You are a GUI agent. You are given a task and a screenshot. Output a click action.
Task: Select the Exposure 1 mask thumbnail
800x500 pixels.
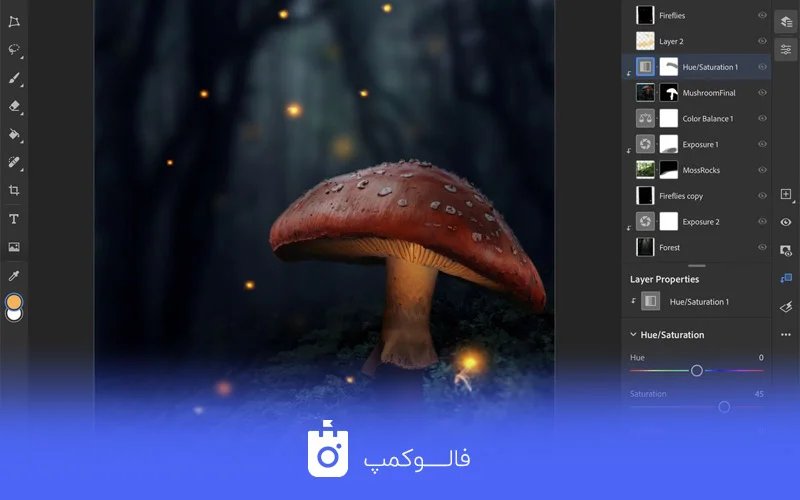coord(668,144)
